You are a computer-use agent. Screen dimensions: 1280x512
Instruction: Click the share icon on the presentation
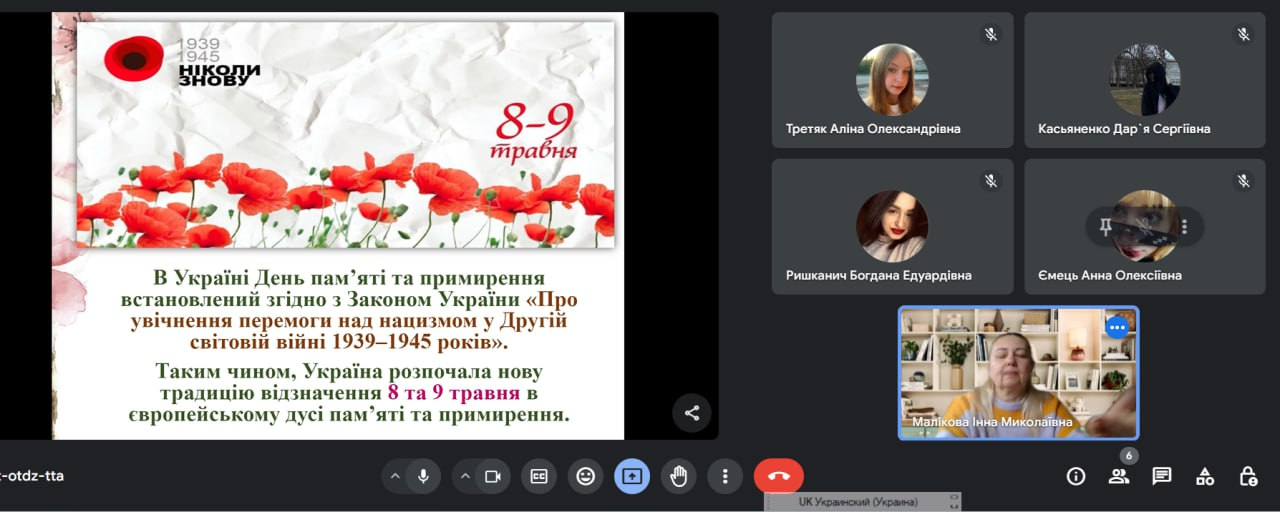pos(691,413)
